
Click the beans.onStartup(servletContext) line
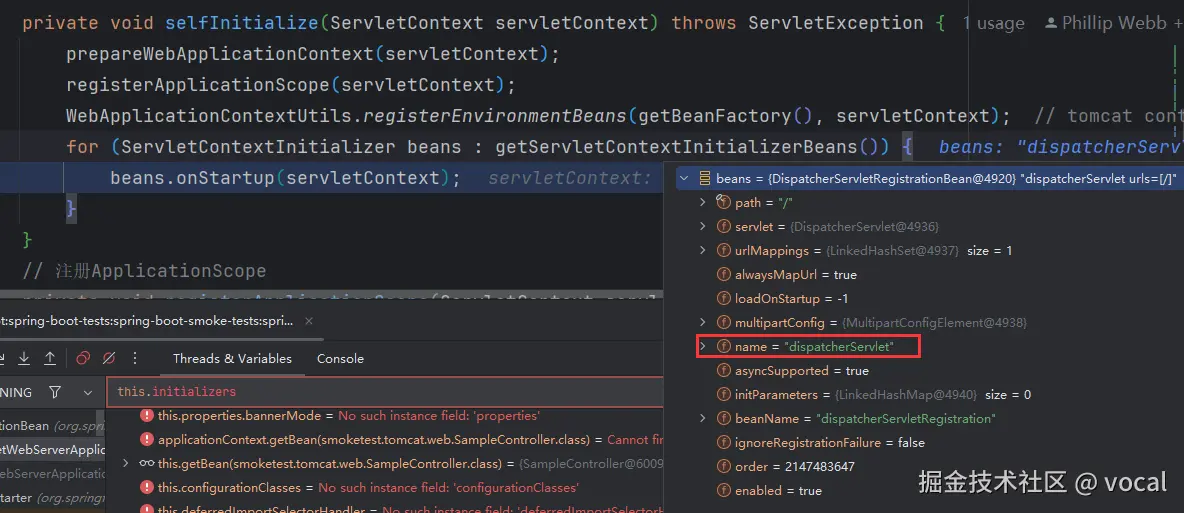285,178
